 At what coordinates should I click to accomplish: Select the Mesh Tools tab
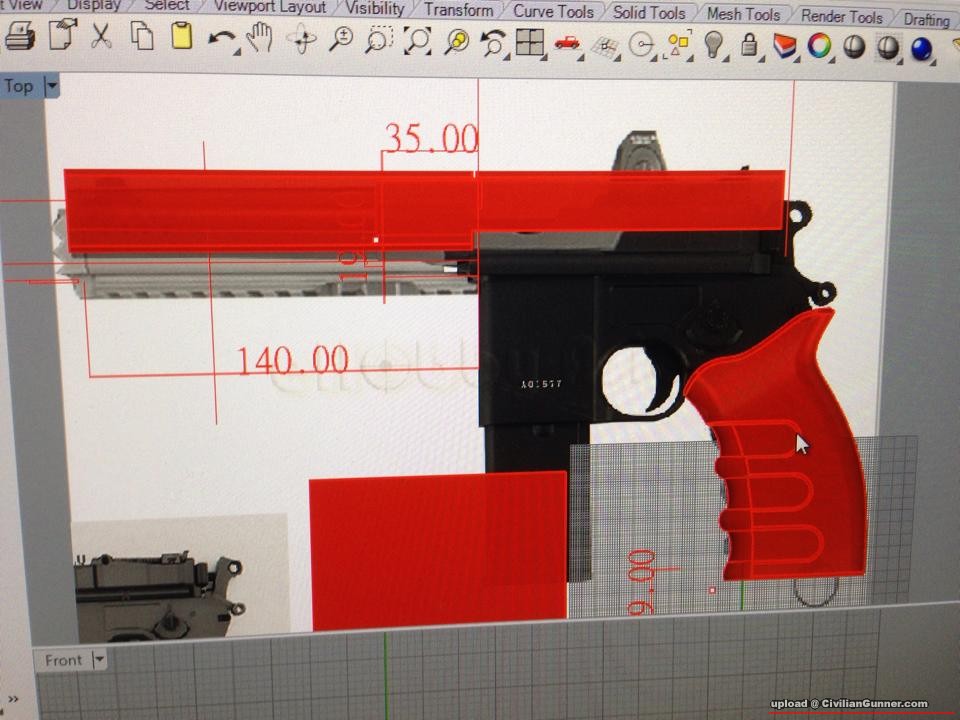tap(742, 14)
